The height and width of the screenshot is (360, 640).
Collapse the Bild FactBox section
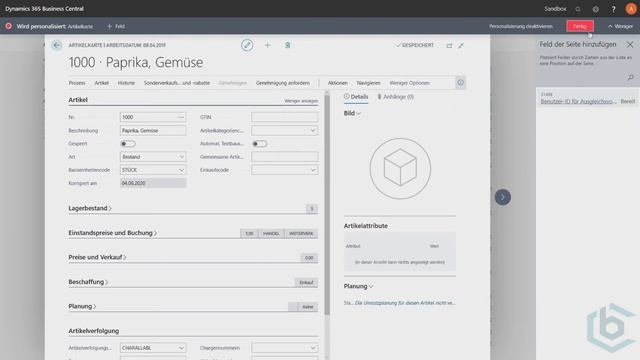(352, 113)
